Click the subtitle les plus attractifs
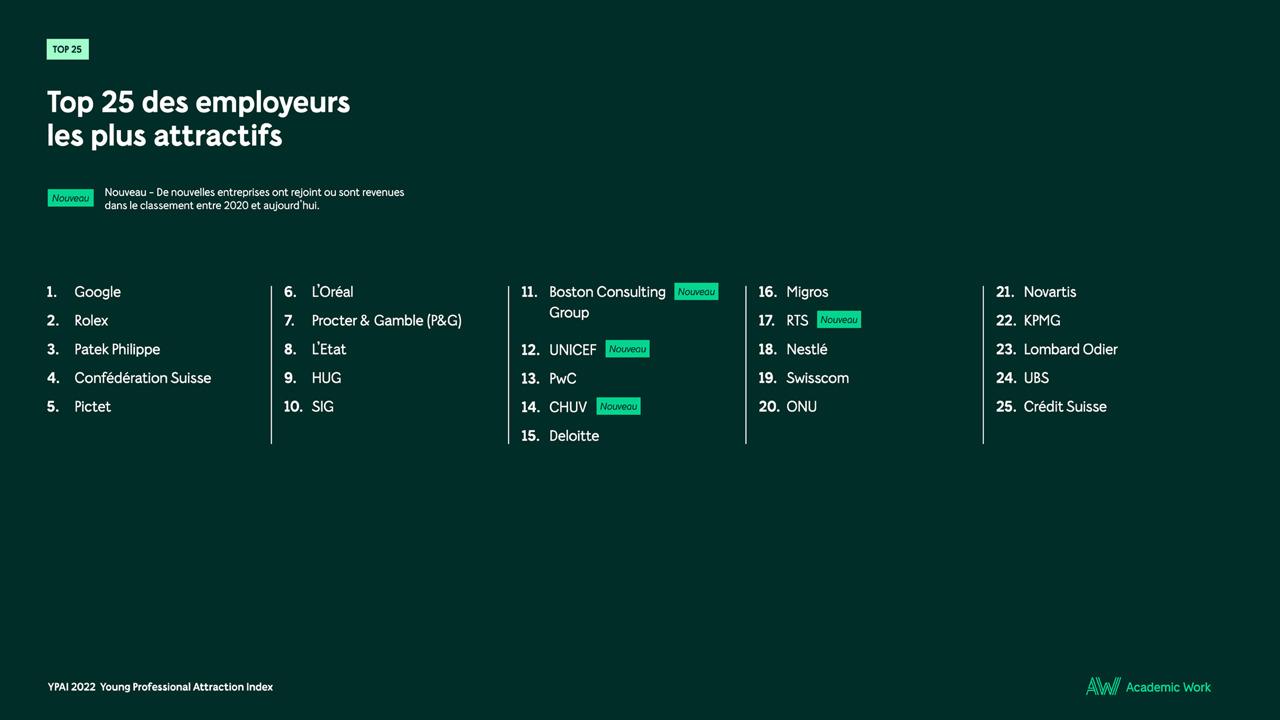 [165, 135]
